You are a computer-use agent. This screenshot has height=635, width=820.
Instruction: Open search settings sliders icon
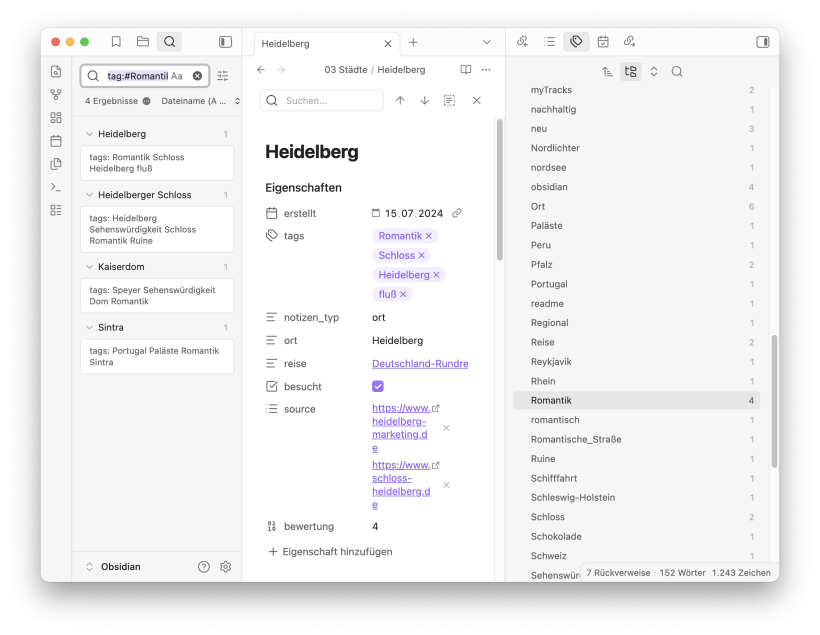[x=223, y=76]
